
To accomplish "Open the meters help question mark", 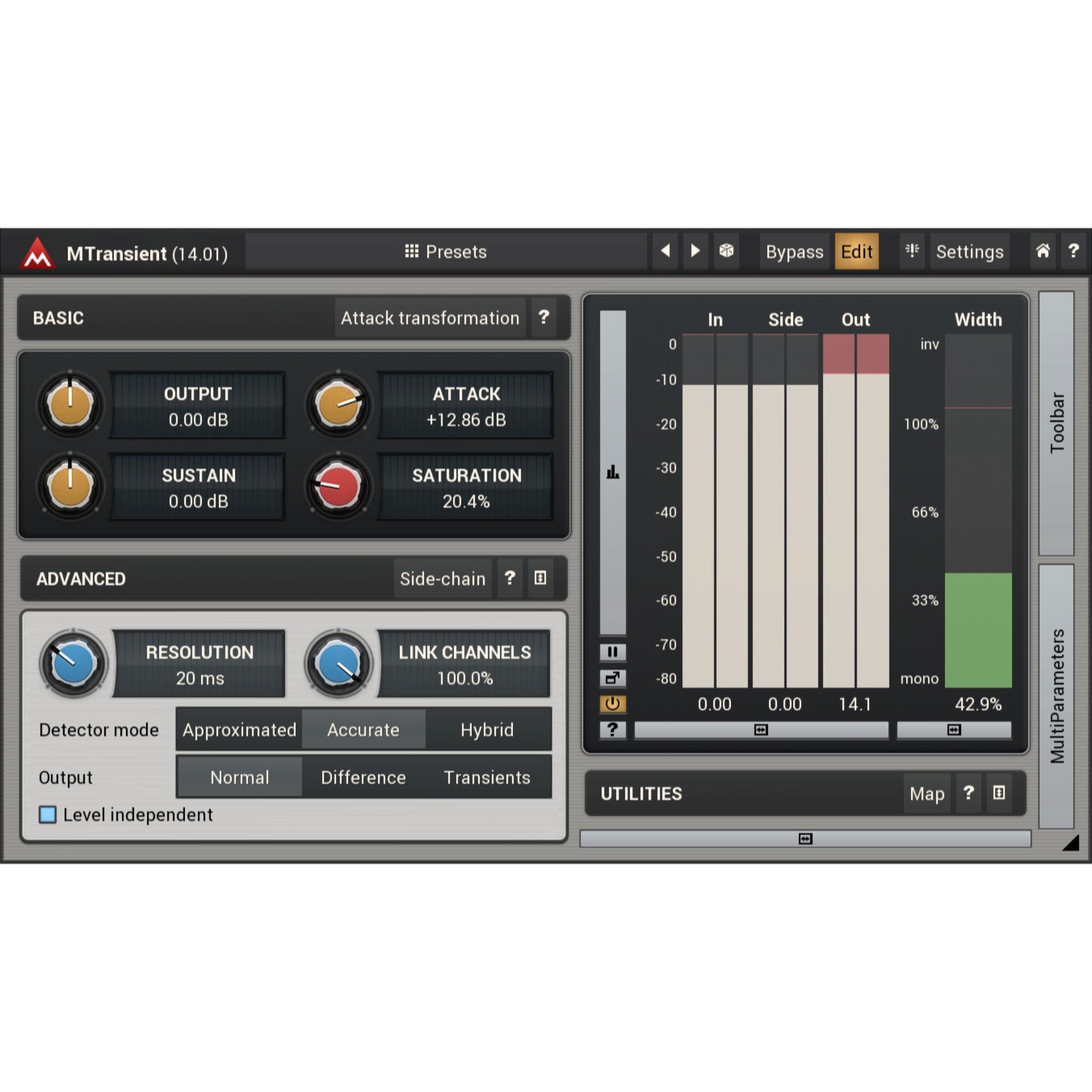I will pyautogui.click(x=613, y=729).
